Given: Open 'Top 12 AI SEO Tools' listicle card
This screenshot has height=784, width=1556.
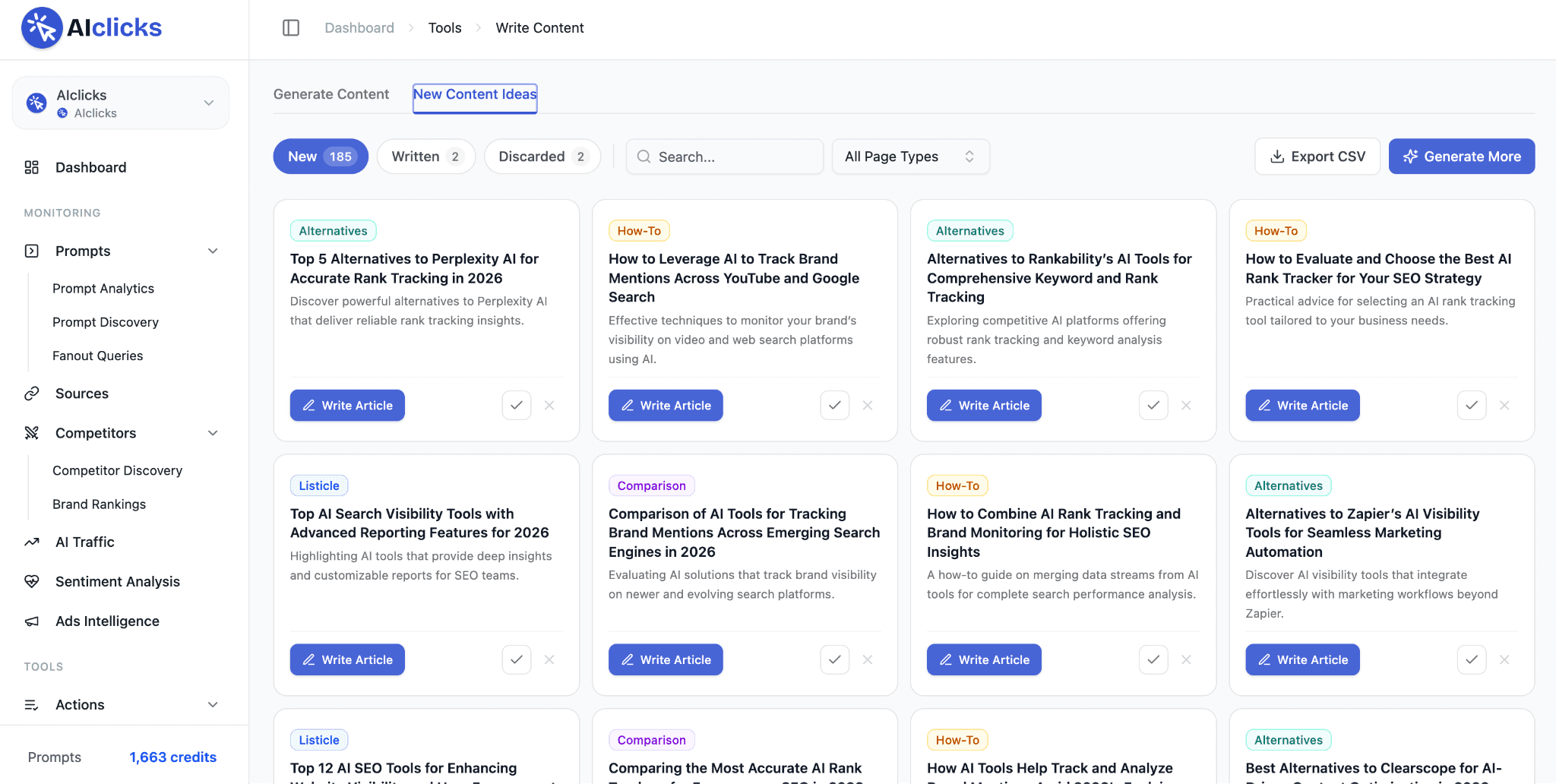Looking at the screenshot, I should [x=426, y=747].
